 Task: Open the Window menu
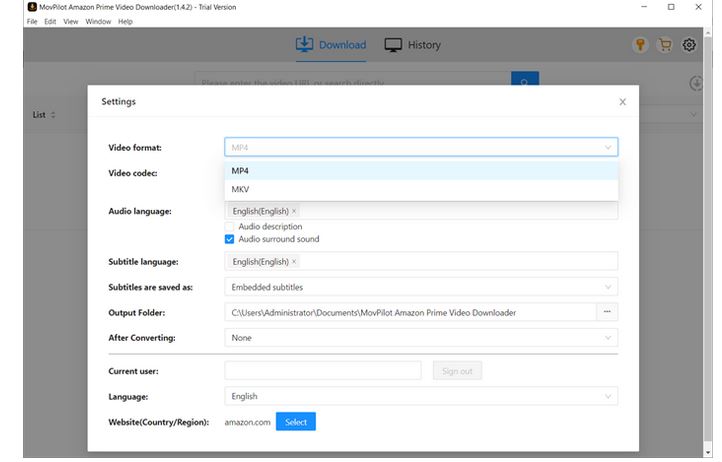point(98,22)
